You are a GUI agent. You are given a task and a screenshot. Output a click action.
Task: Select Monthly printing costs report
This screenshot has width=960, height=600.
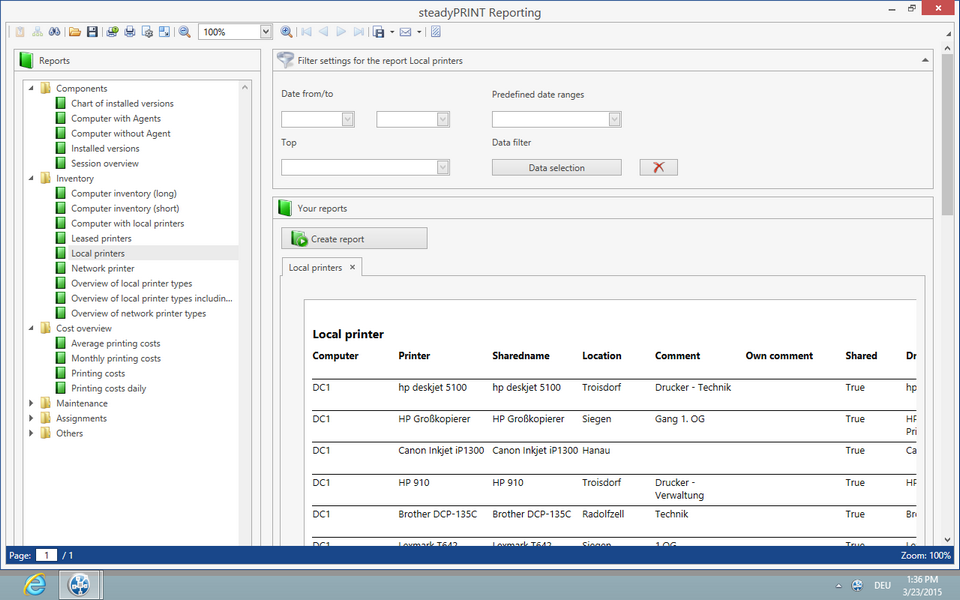116,358
